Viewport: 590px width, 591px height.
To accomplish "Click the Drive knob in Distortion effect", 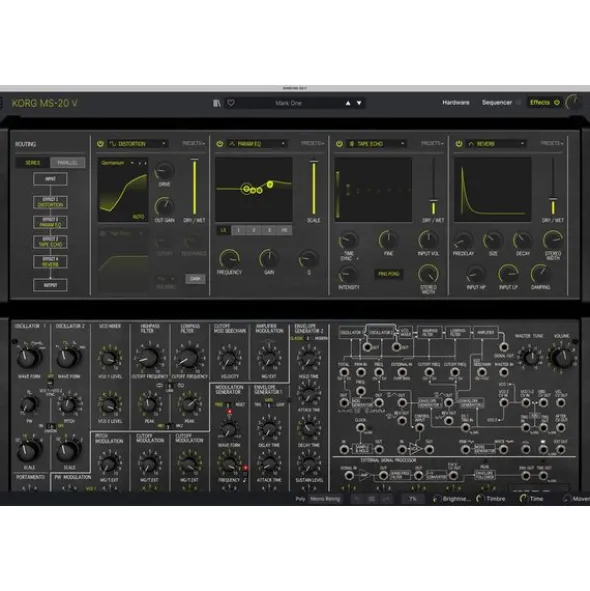I will (164, 171).
